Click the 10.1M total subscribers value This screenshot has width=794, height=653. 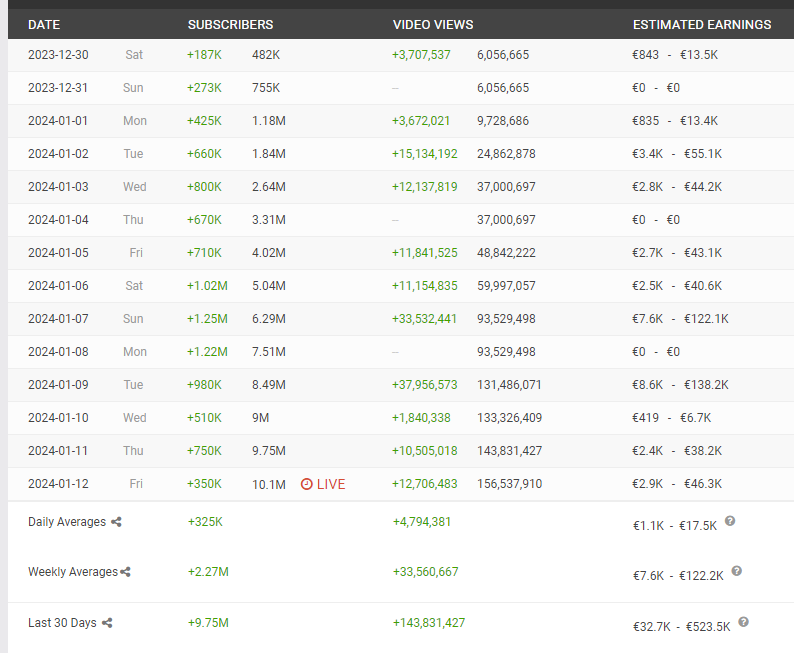point(269,484)
